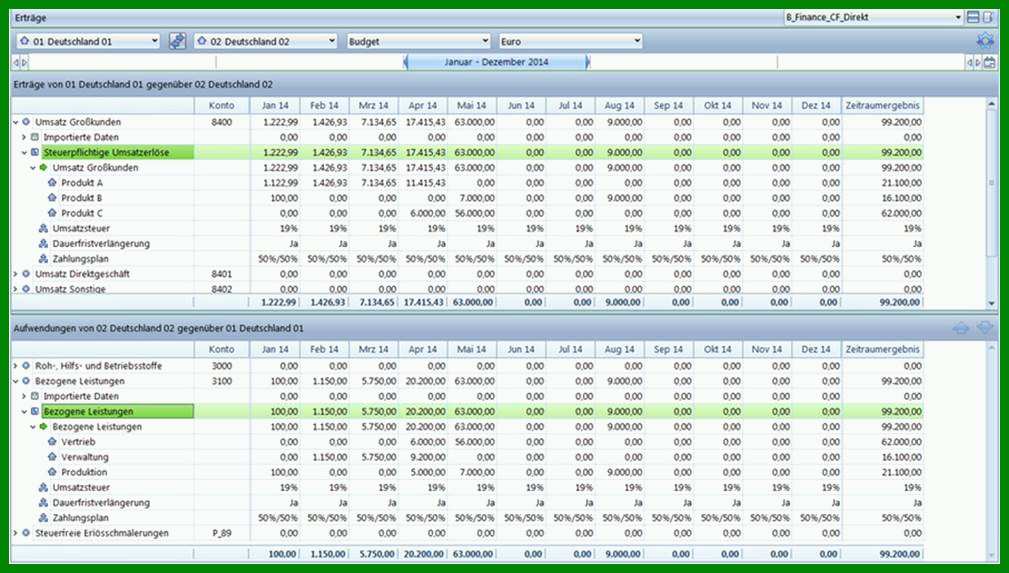
Task: Click the icon of Steuerpflichtige Umsatzerlöse
Action: (x=35, y=153)
